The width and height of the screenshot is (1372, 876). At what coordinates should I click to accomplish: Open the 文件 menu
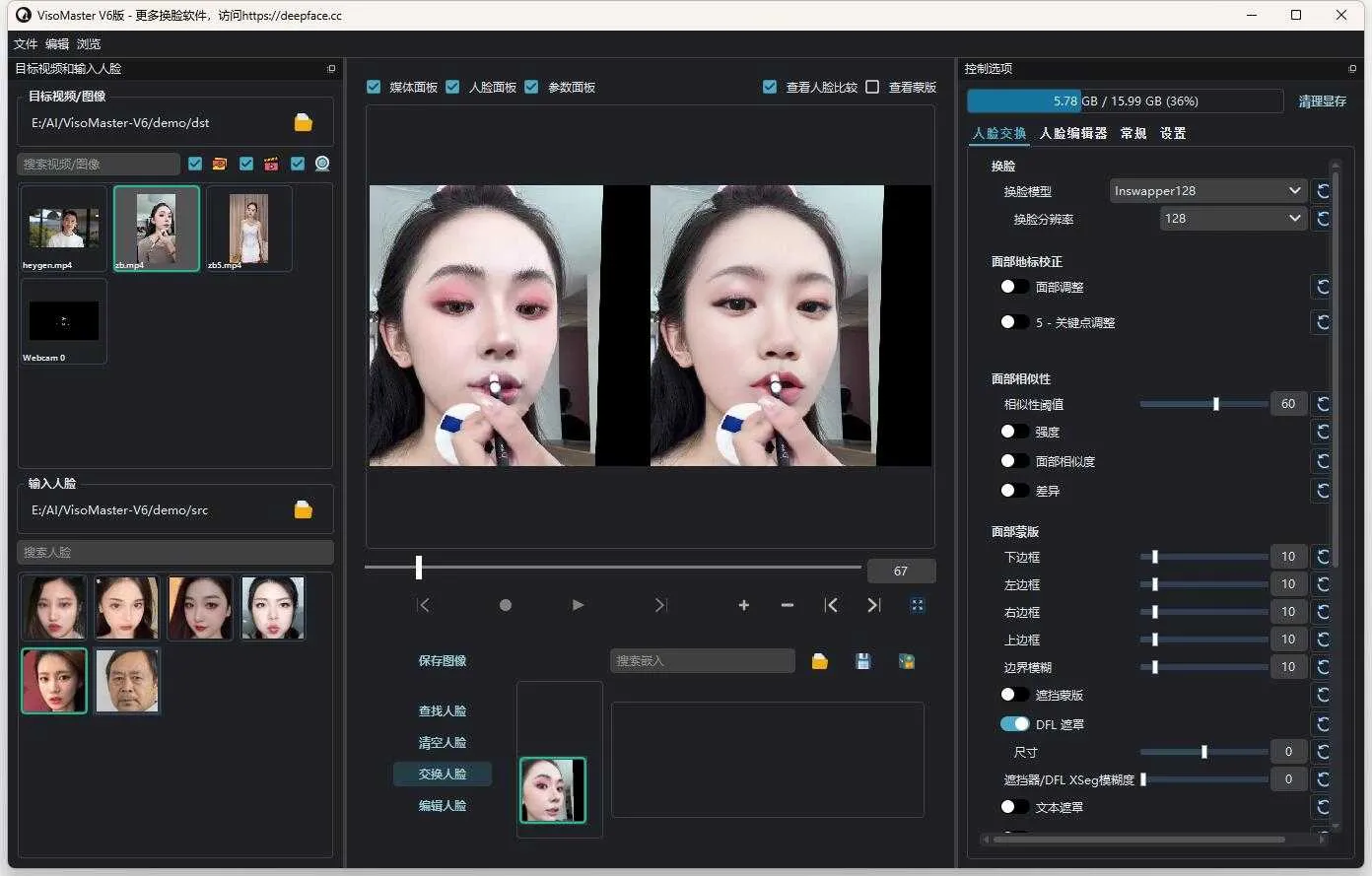26,44
